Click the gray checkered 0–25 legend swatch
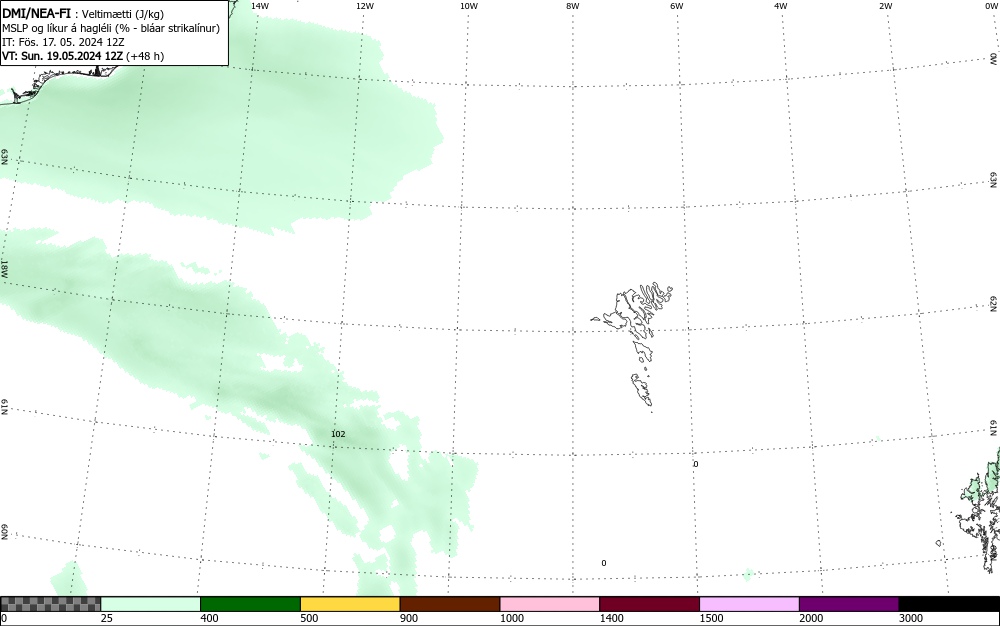 click(x=50, y=604)
